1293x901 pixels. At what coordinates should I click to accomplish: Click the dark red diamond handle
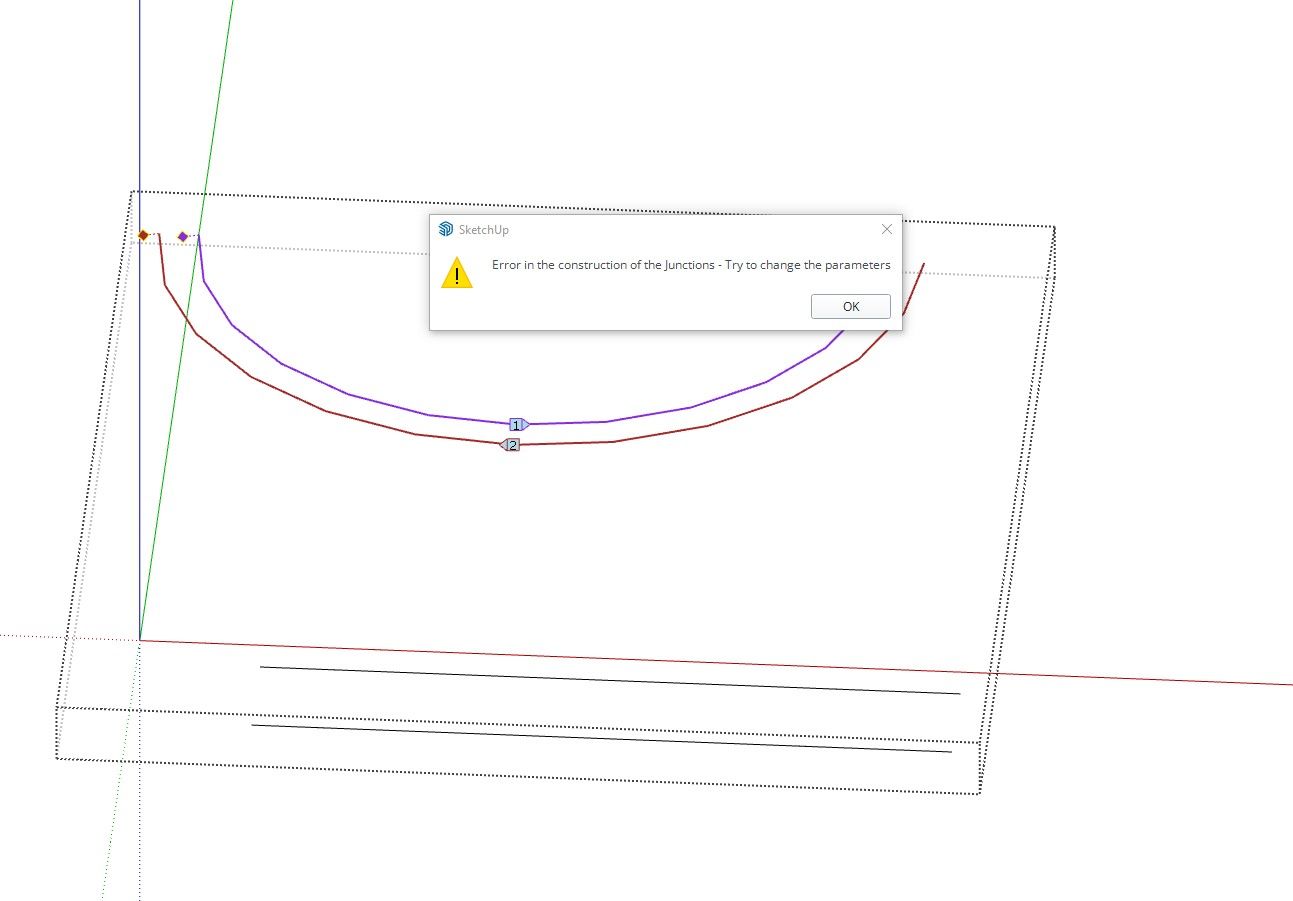(143, 235)
